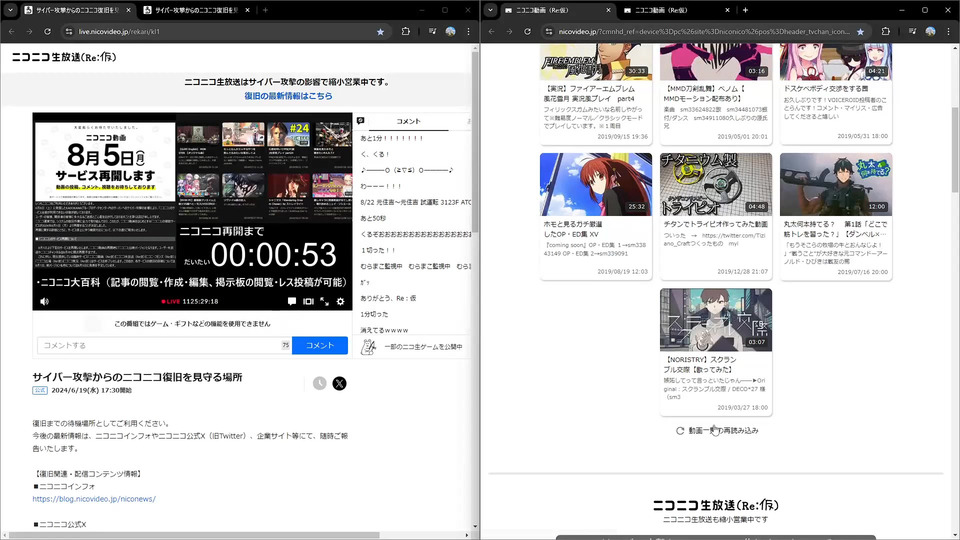Open extensions menu in left browser
The width and height of the screenshot is (960, 540).
[405, 31]
